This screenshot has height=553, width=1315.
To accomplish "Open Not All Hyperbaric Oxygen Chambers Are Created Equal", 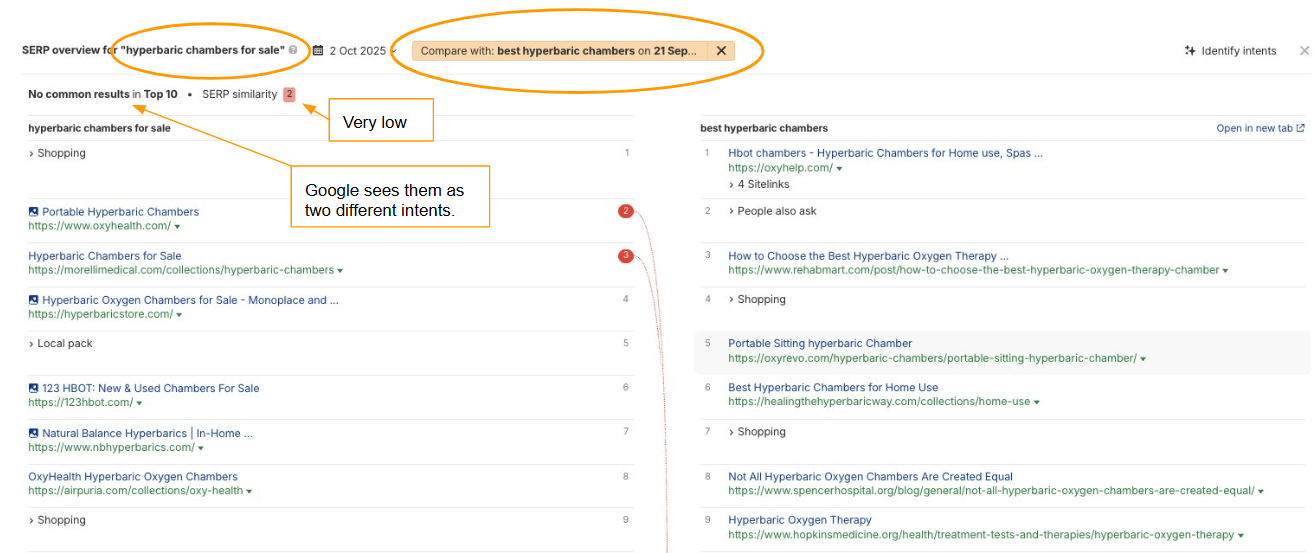I will pos(870,477).
